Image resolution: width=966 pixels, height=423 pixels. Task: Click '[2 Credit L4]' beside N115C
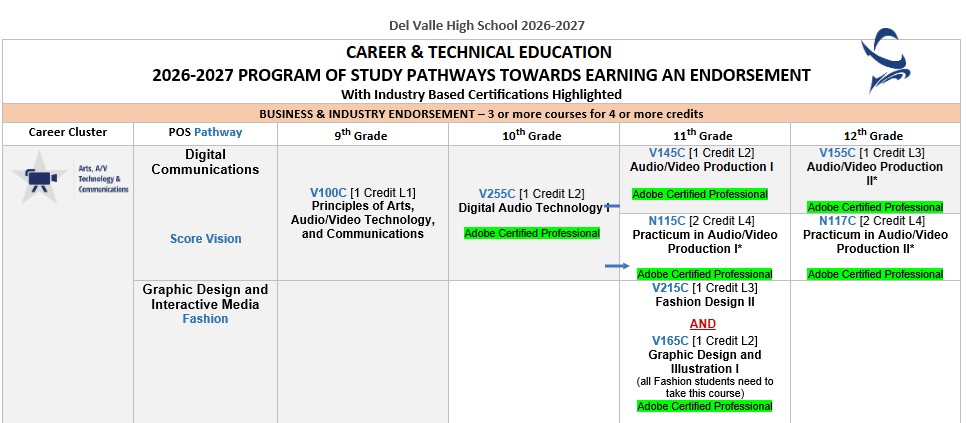click(721, 220)
